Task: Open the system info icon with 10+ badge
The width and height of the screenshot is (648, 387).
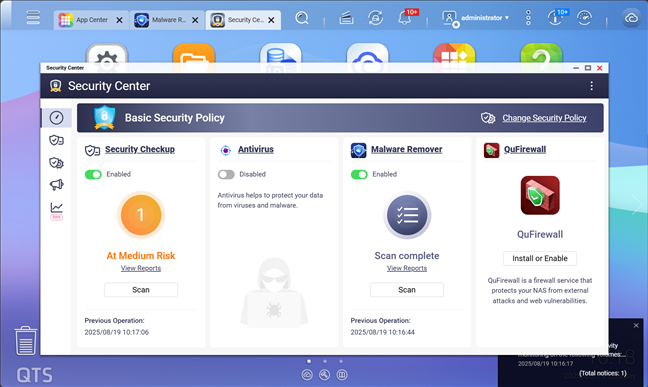Action: click(x=555, y=18)
